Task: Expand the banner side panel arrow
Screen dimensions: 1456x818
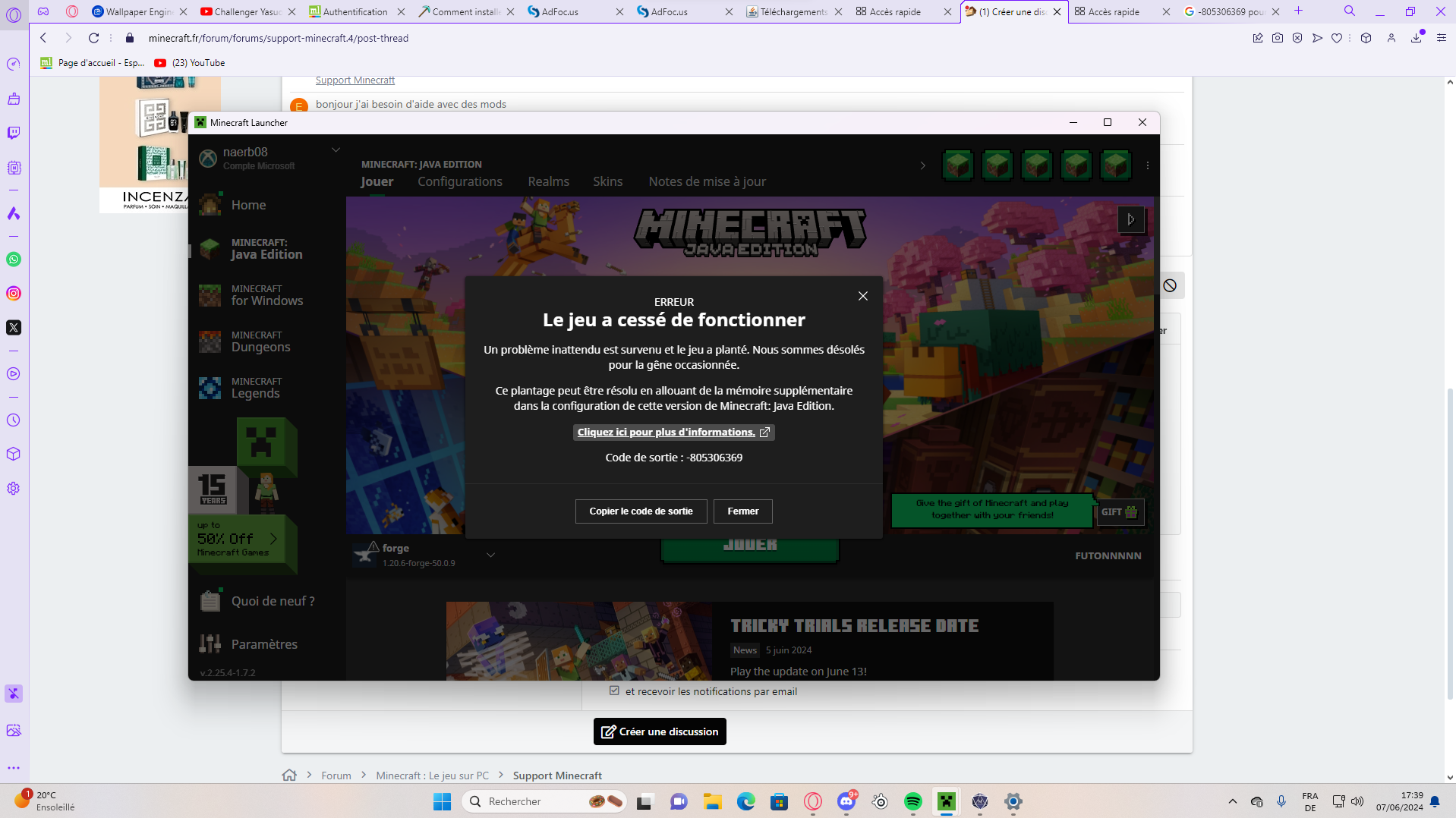Action: coord(1130,219)
